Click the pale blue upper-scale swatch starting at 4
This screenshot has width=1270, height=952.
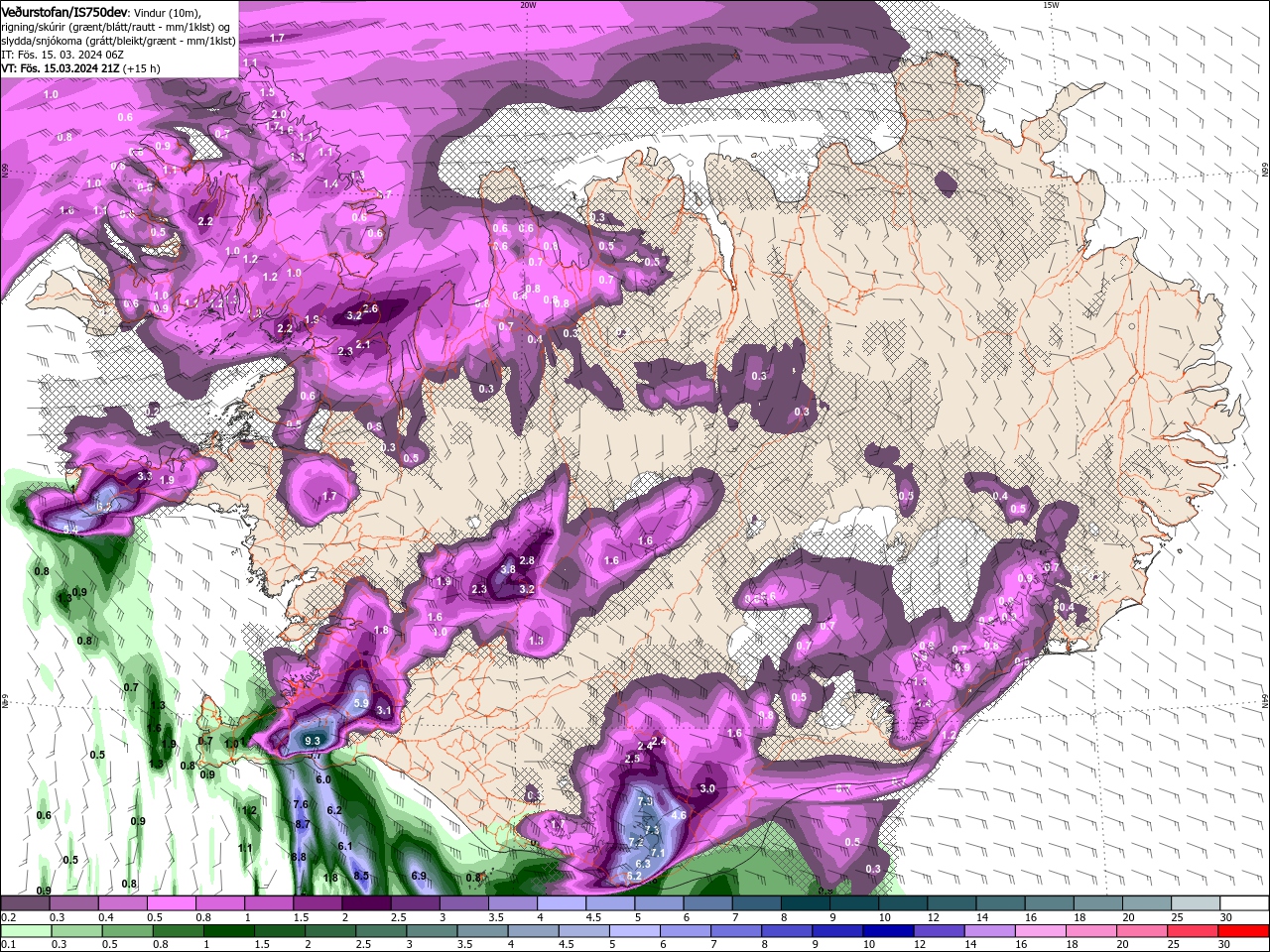[x=560, y=904]
